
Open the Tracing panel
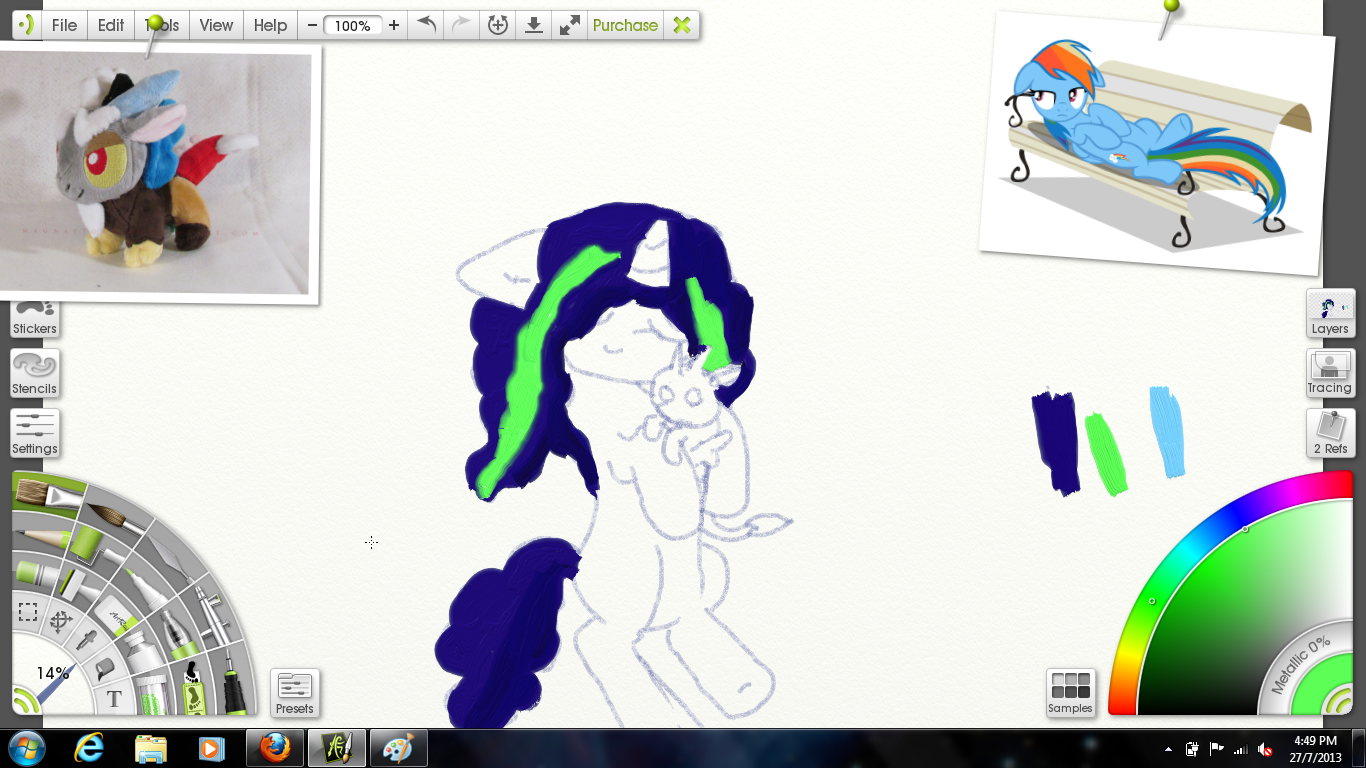tap(1330, 373)
